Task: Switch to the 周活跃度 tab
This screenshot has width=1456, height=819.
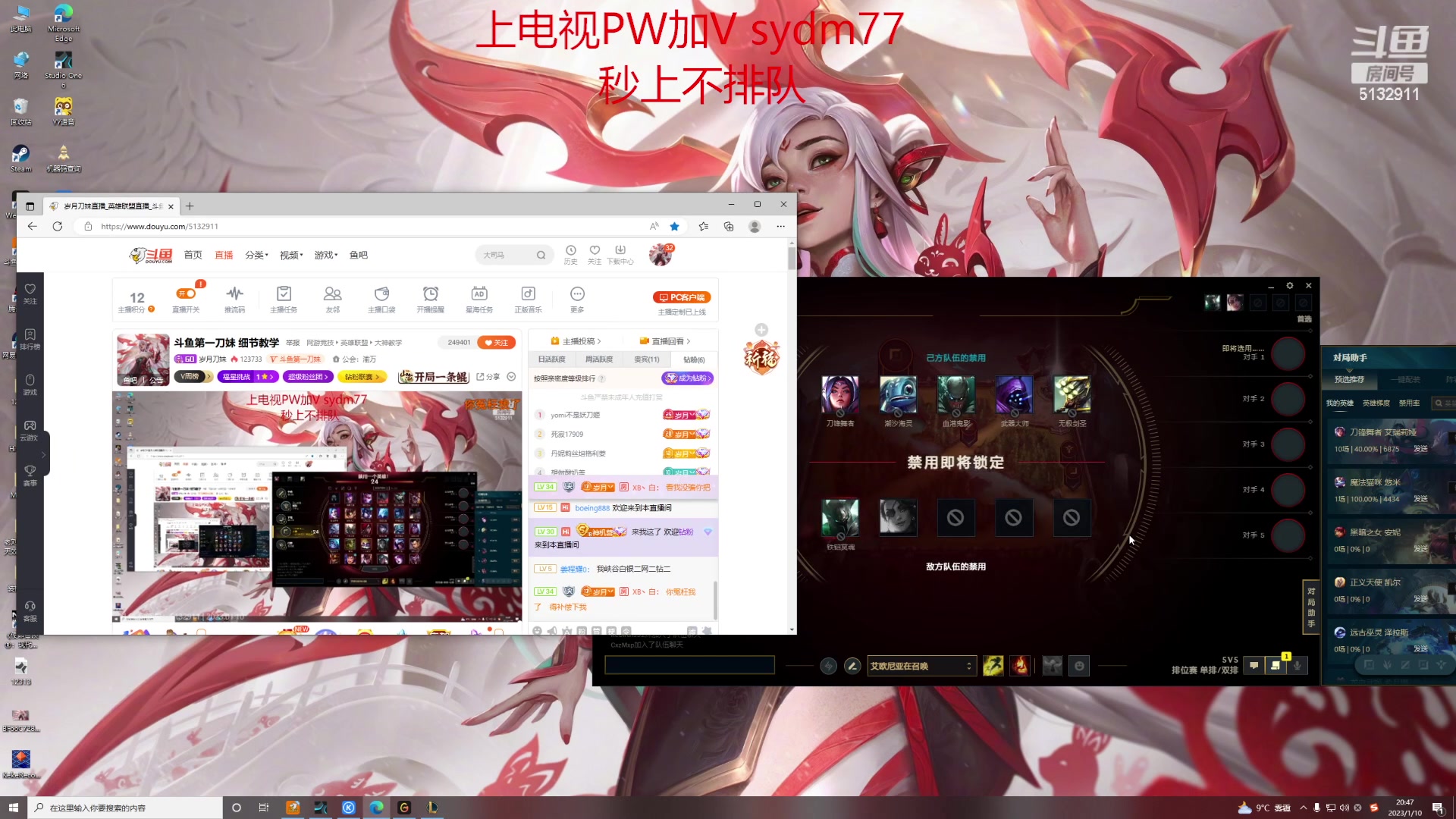Action: click(x=599, y=359)
